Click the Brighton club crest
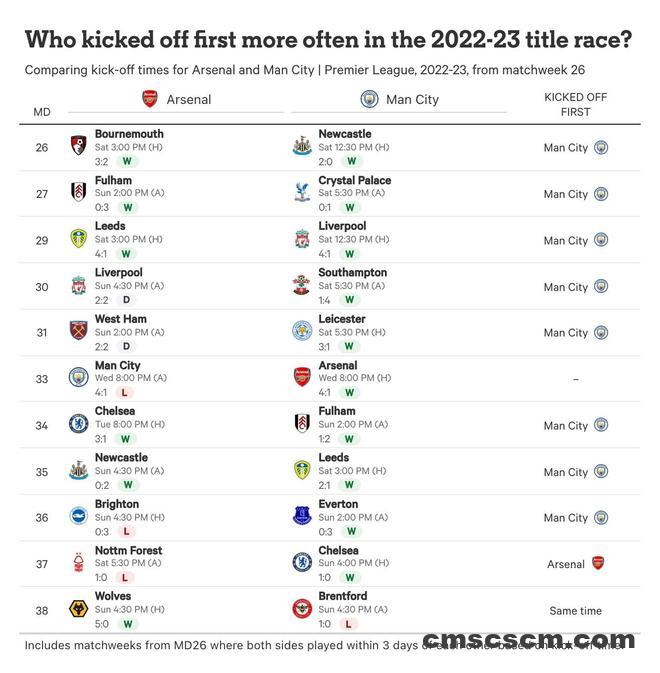Image resolution: width=660 pixels, height=673 pixels. 78,516
